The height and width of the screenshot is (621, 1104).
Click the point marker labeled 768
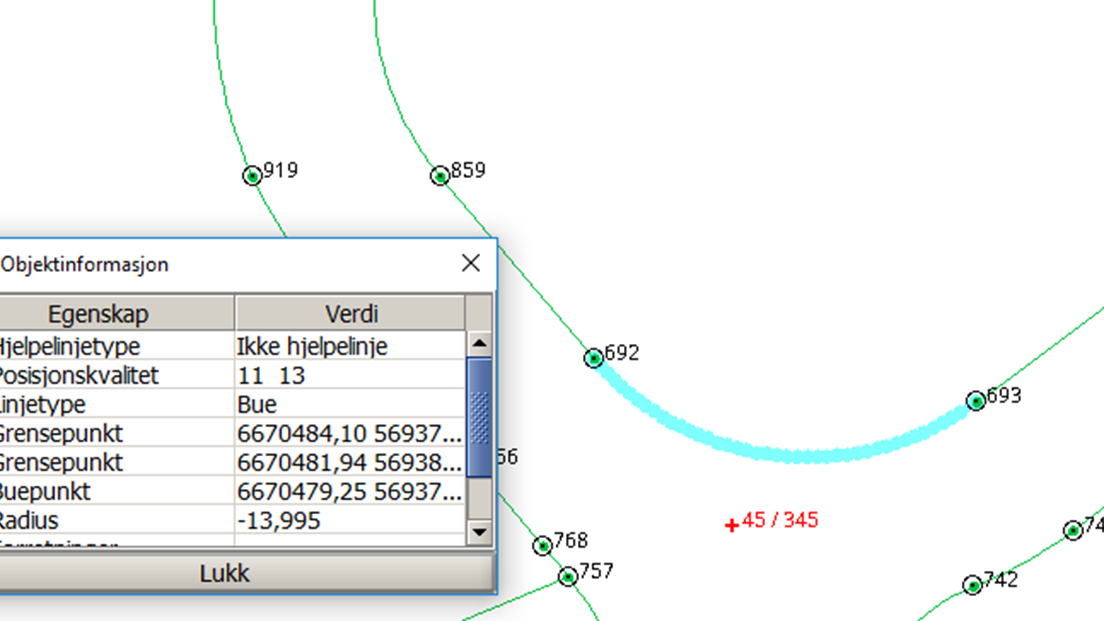coord(543,546)
